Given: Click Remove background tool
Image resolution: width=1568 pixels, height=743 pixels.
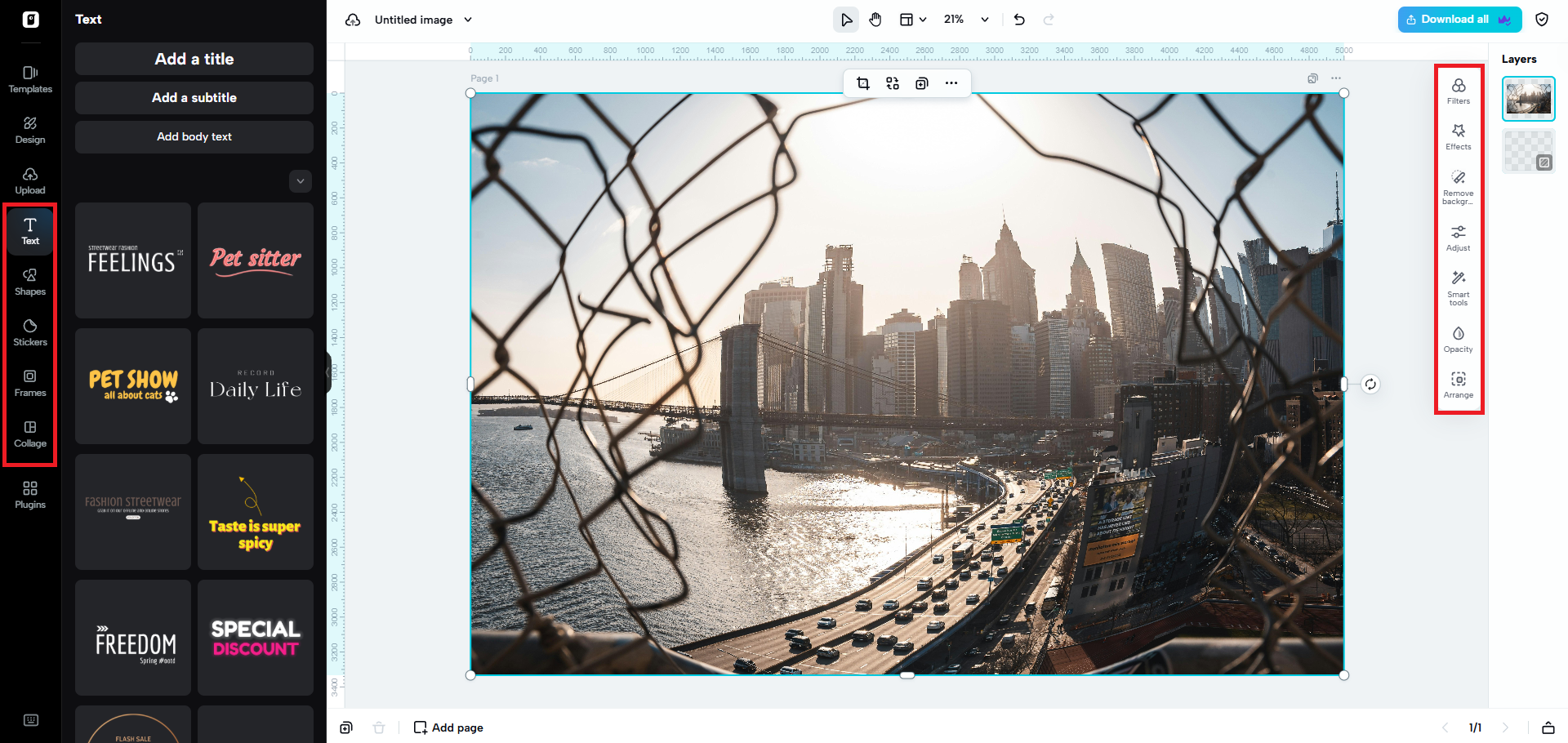Looking at the screenshot, I should (1458, 186).
